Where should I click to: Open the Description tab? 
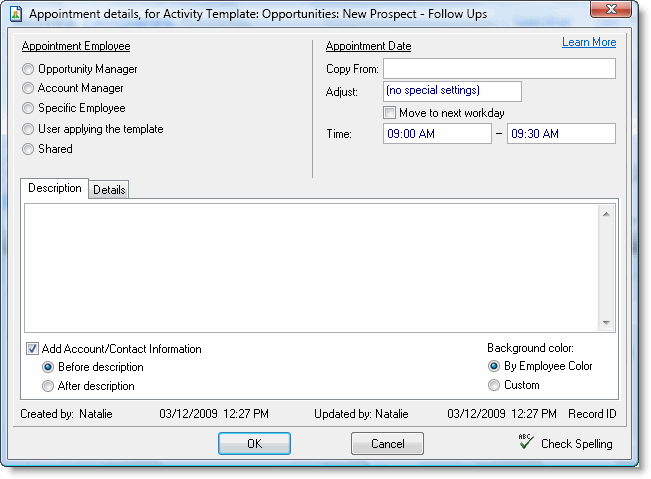coord(55,189)
